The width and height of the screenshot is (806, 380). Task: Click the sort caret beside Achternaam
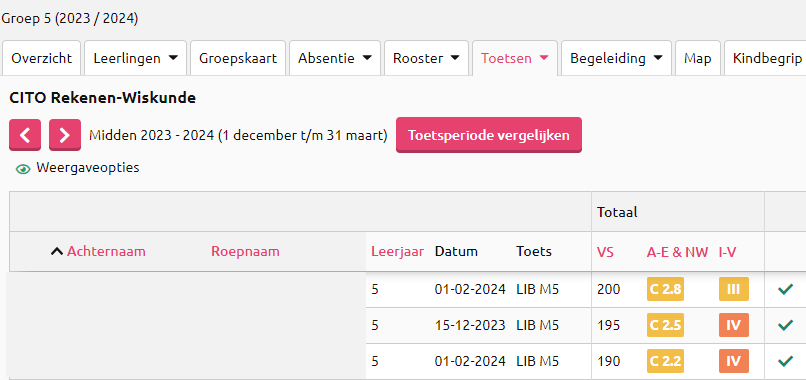coord(57,251)
